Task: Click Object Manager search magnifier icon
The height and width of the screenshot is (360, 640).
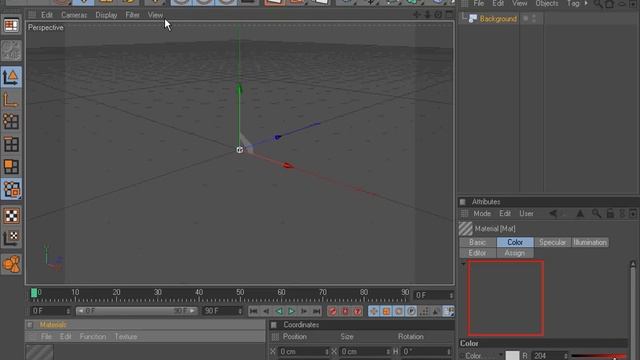Action: pyautogui.click(x=598, y=4)
